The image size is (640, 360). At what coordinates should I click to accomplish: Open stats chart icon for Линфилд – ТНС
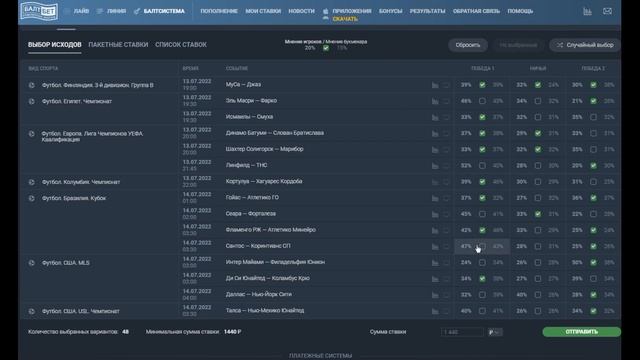point(435,165)
